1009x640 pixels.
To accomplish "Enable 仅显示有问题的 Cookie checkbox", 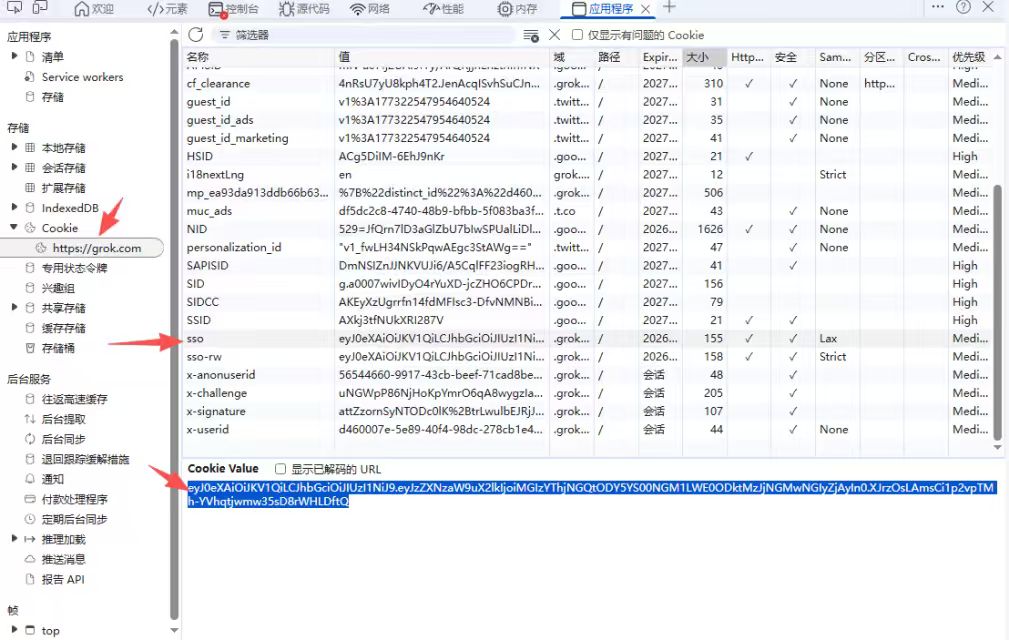I will (577, 35).
